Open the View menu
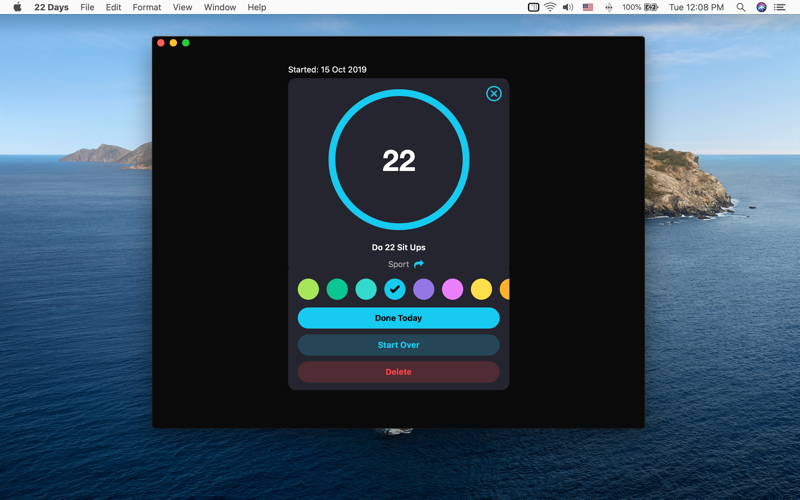The image size is (800, 500). click(x=182, y=7)
